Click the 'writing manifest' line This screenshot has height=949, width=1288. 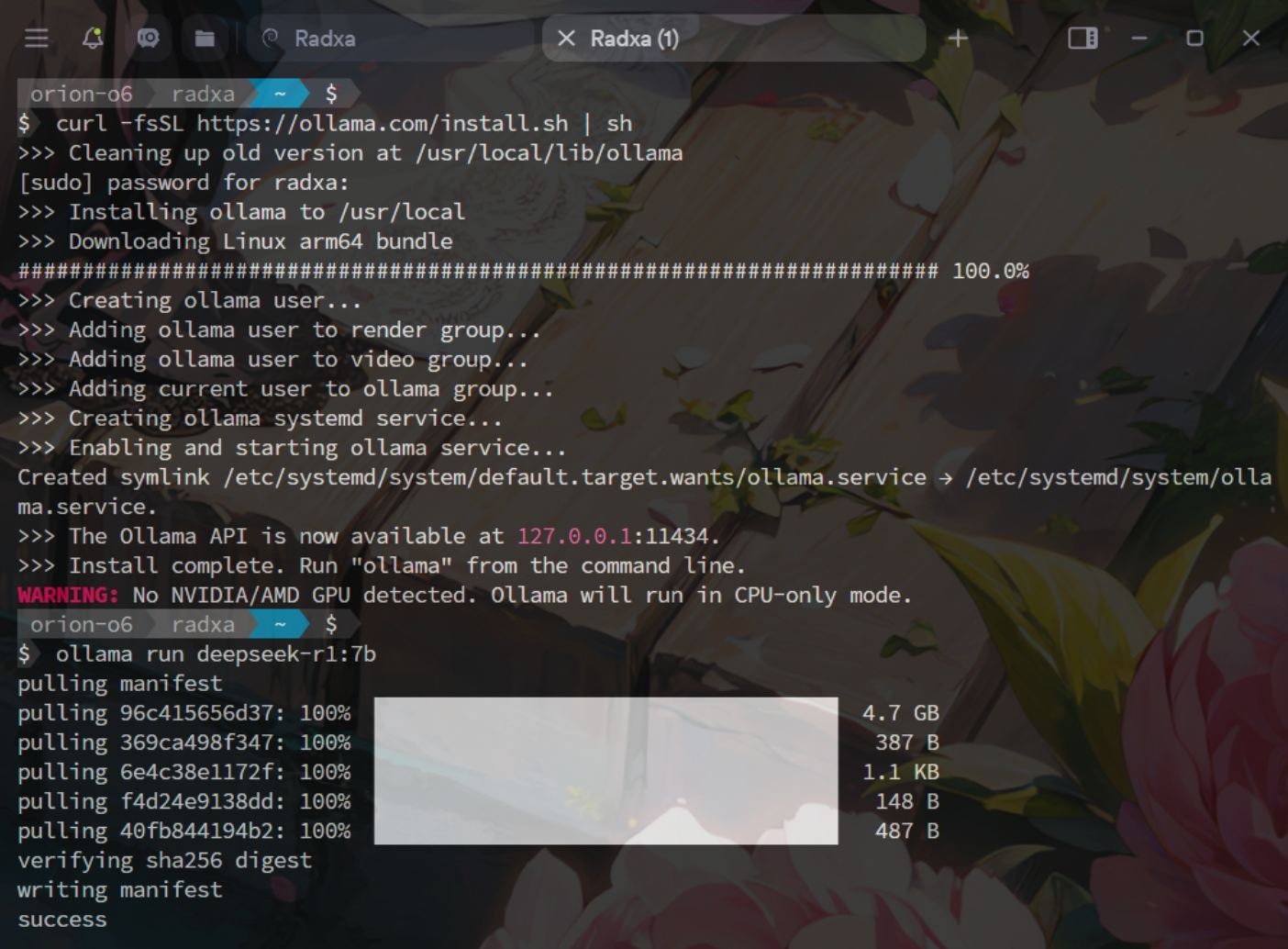tap(120, 889)
